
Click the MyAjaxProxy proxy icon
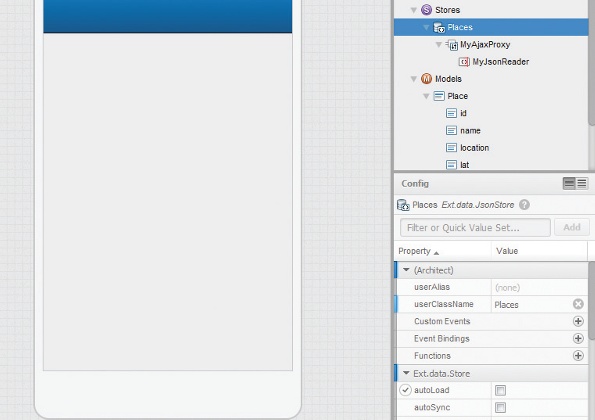[x=452, y=45]
